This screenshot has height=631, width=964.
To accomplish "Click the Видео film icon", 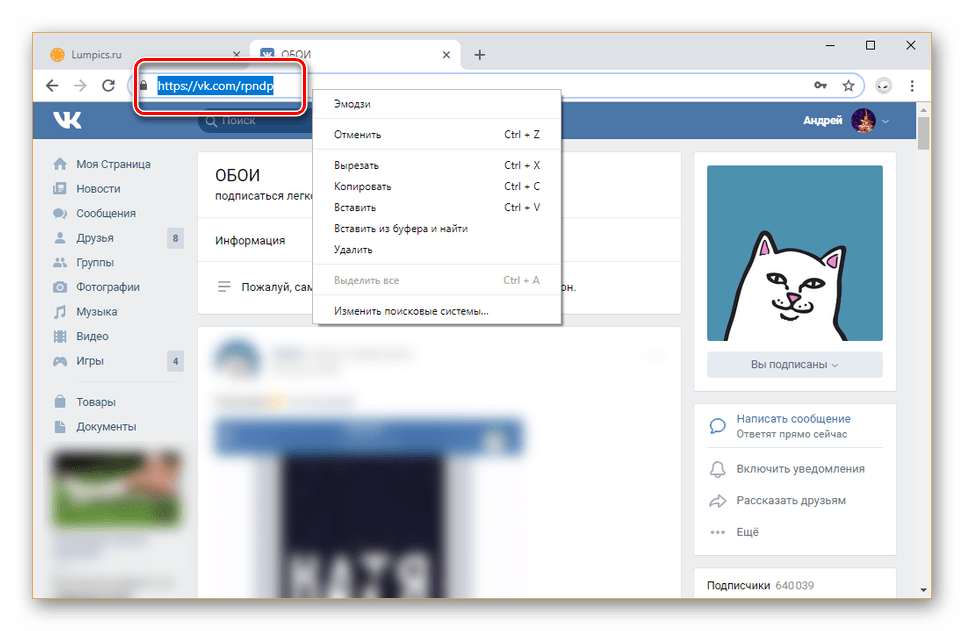I will coord(60,336).
